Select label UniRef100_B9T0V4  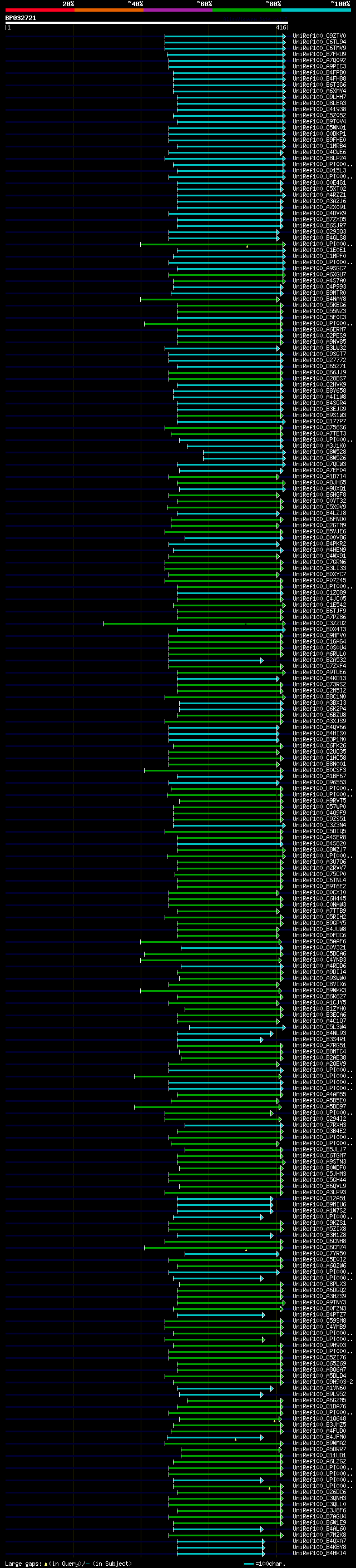tap(319, 122)
